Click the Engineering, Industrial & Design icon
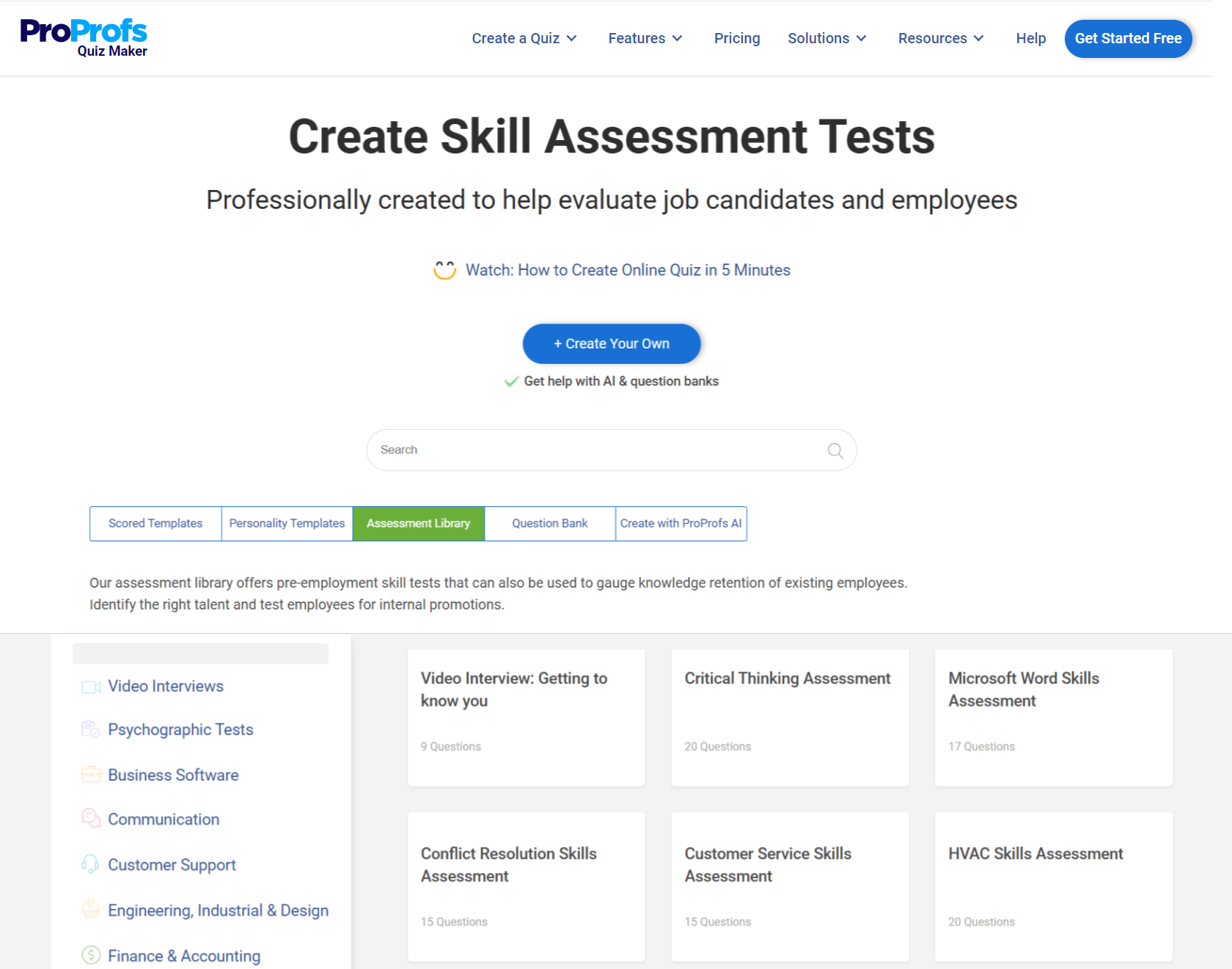Image resolution: width=1232 pixels, height=969 pixels. pos(91,910)
